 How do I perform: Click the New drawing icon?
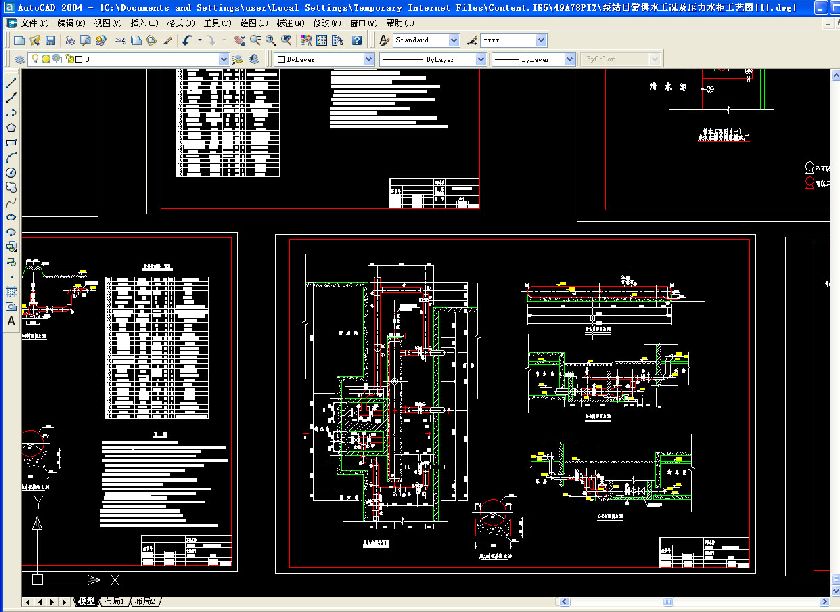(19, 40)
